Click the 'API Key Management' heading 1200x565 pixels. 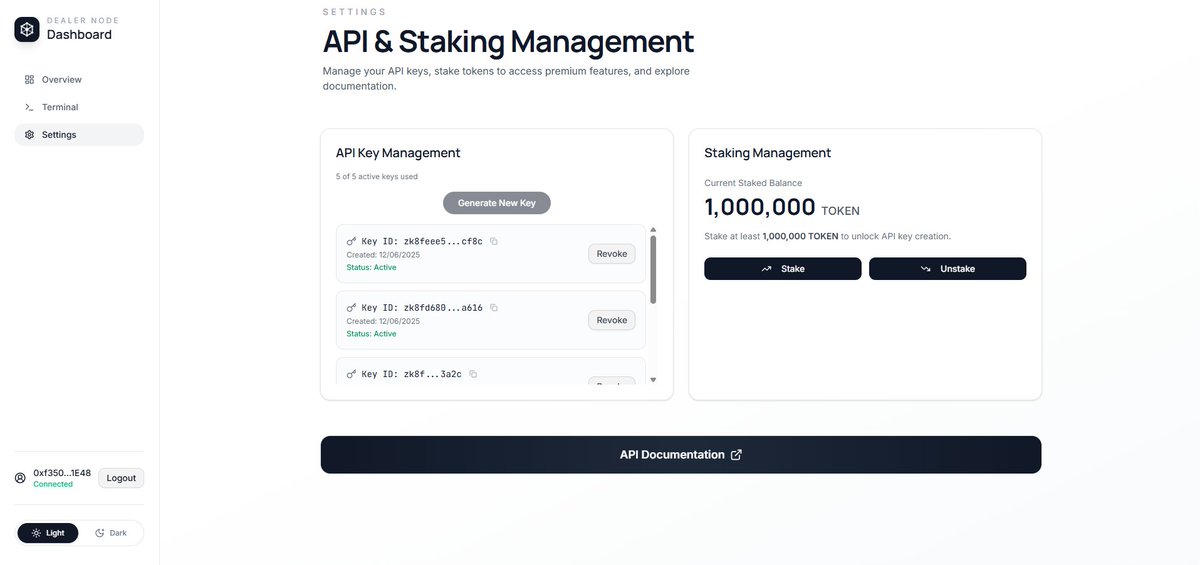[x=398, y=153]
